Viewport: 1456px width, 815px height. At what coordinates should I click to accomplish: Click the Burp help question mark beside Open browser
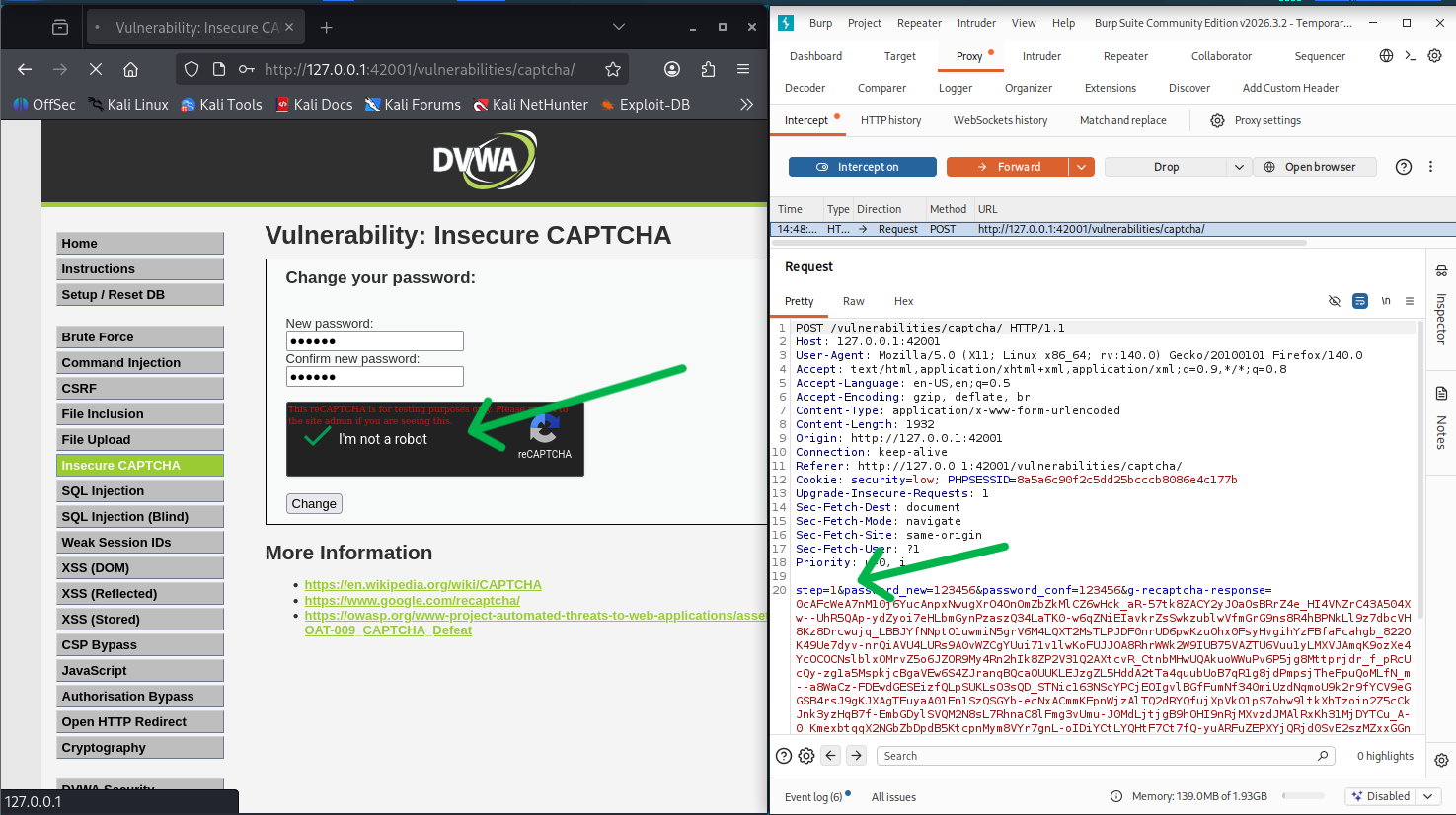1404,167
